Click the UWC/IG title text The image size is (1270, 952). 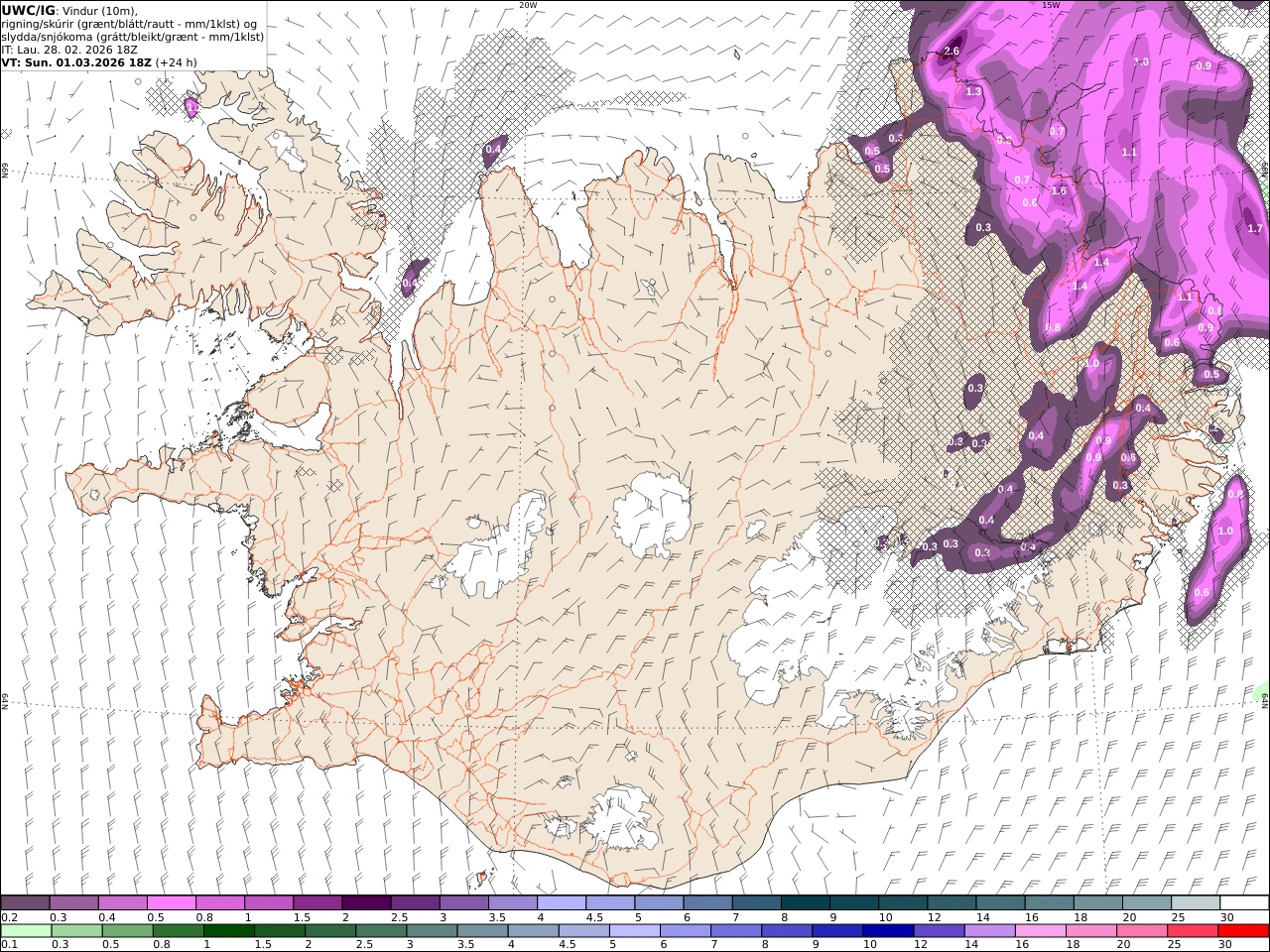[28, 11]
